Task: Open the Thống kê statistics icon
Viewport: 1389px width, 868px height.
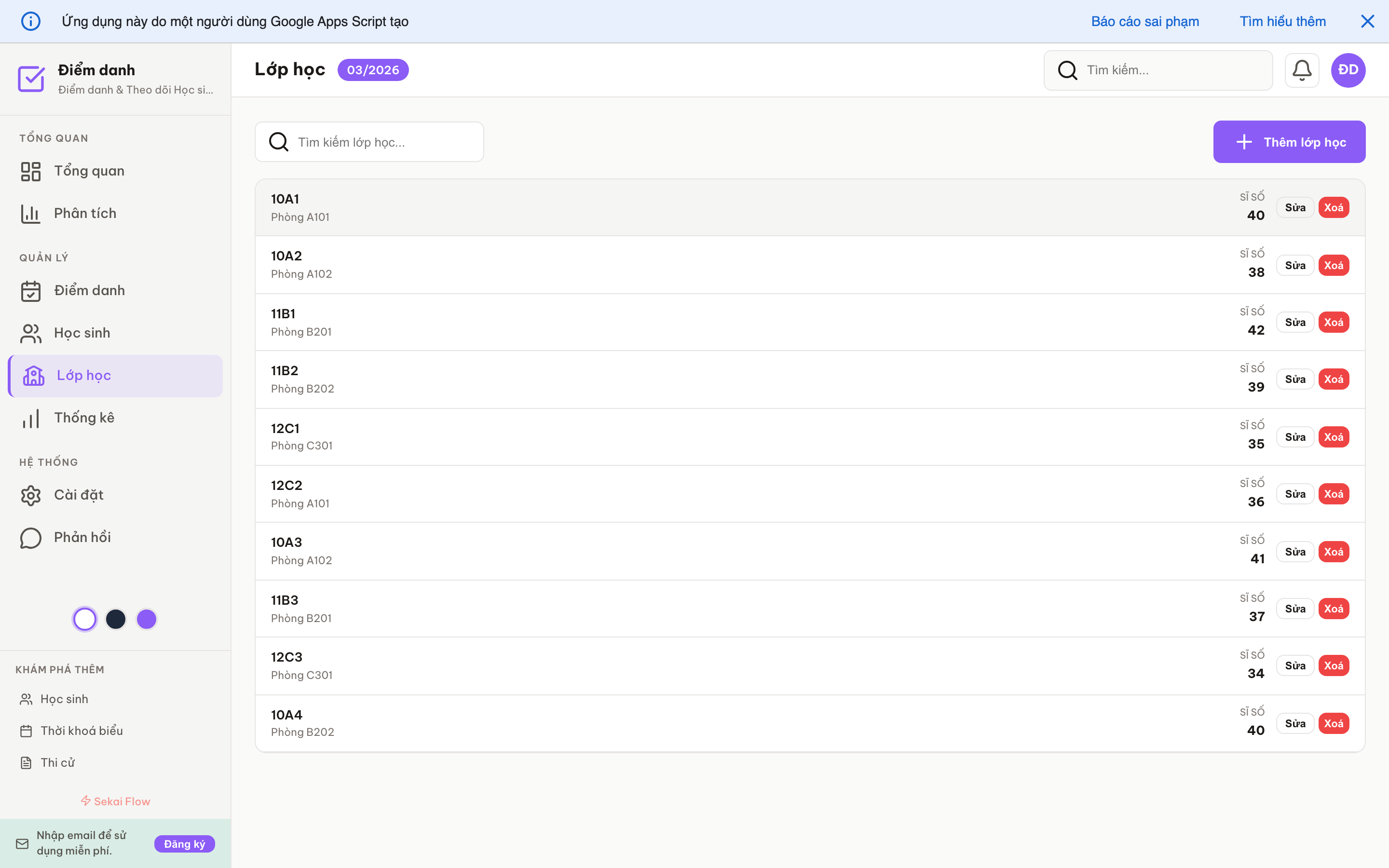Action: [x=30, y=418]
